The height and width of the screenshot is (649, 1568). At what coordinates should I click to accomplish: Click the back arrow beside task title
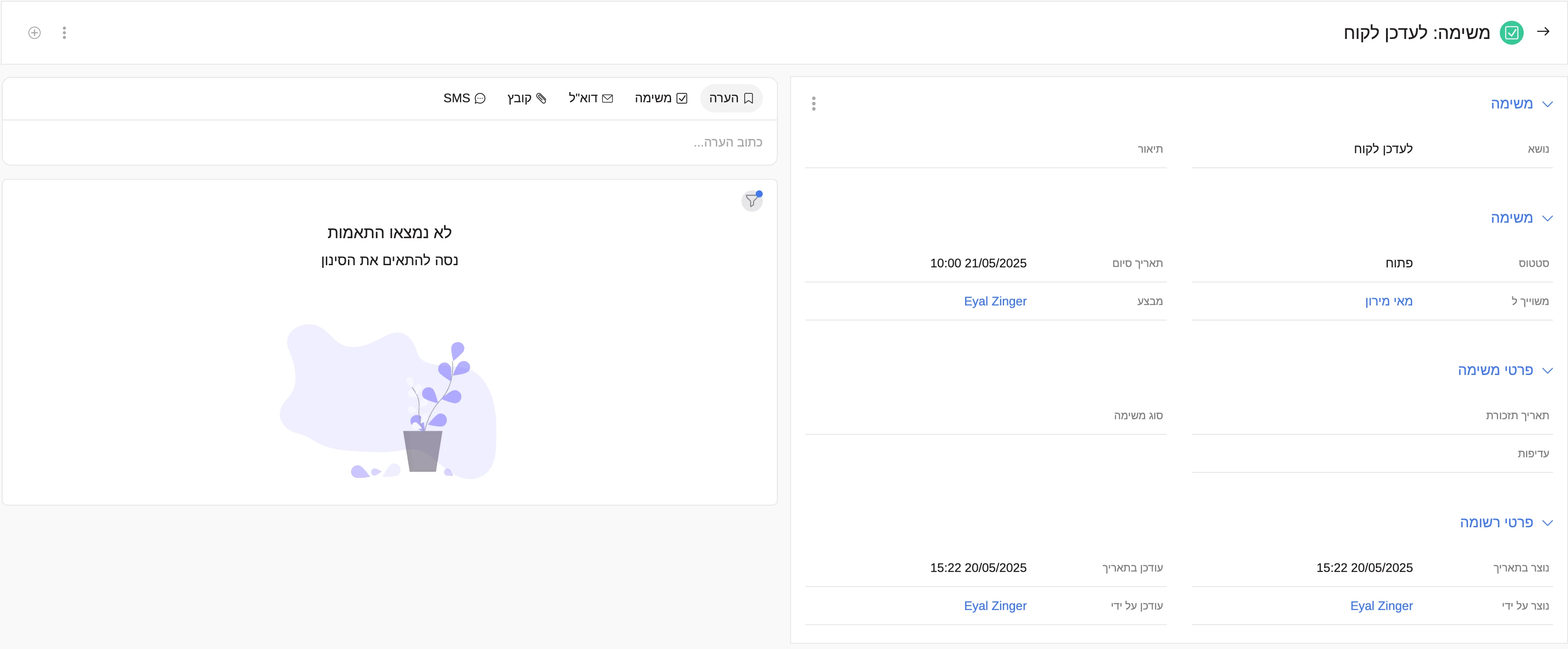(1542, 32)
